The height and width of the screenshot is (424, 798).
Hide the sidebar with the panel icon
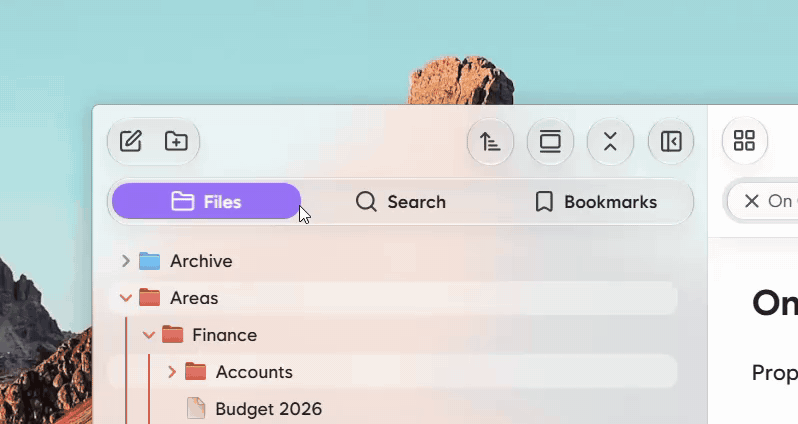[x=671, y=142]
